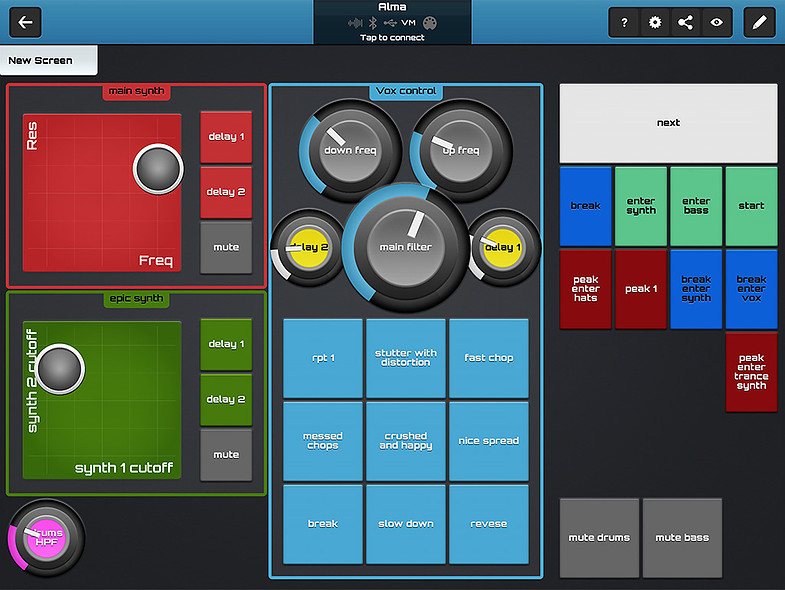This screenshot has width=785, height=590.
Task: Click the main synth group label
Action: coord(136,91)
